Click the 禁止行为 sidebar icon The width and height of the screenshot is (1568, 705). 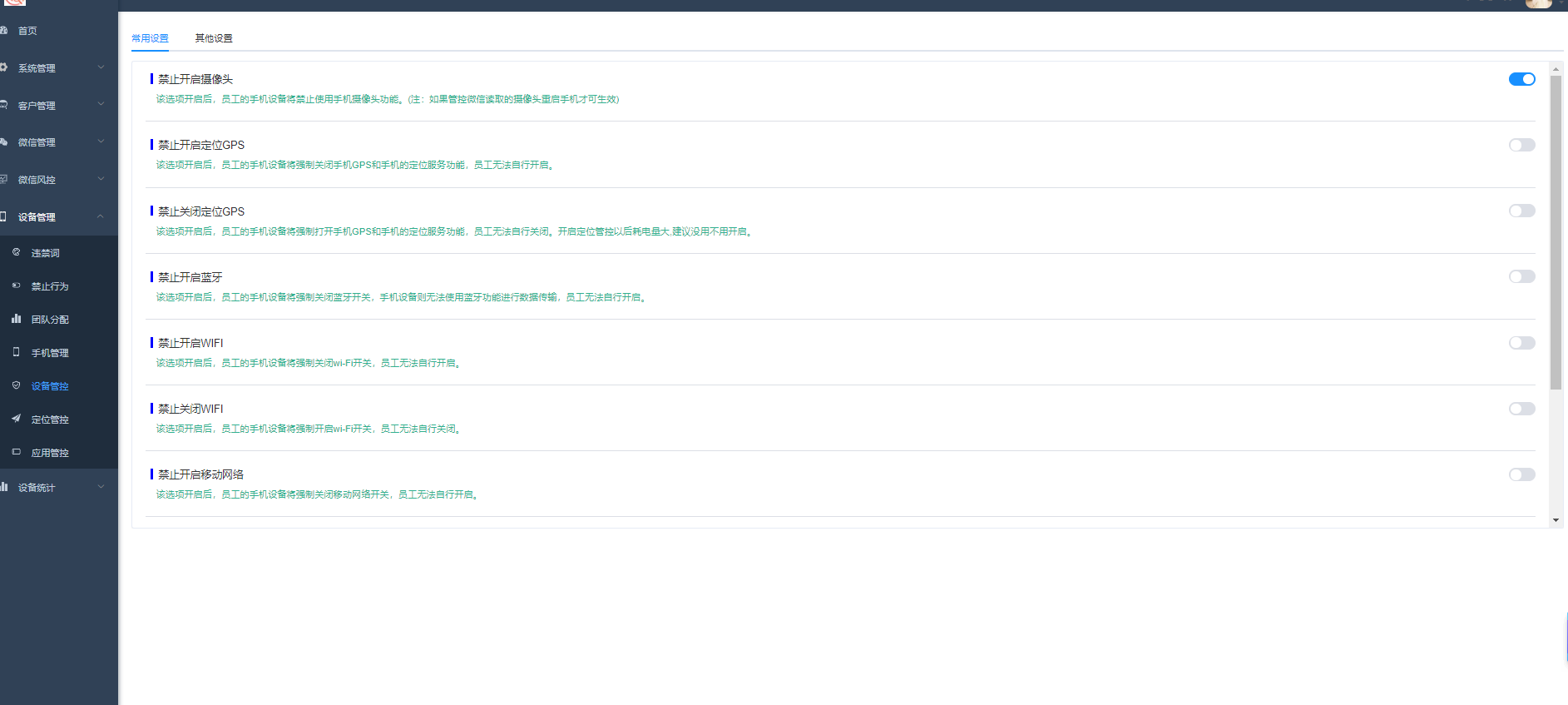click(16, 285)
